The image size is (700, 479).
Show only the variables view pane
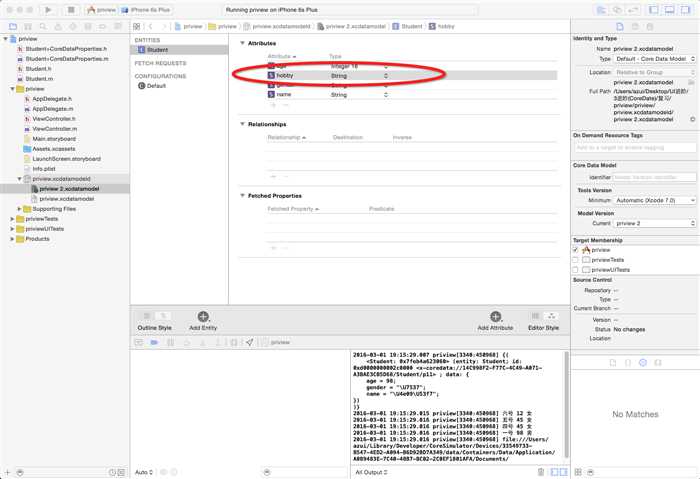[x=554, y=472]
